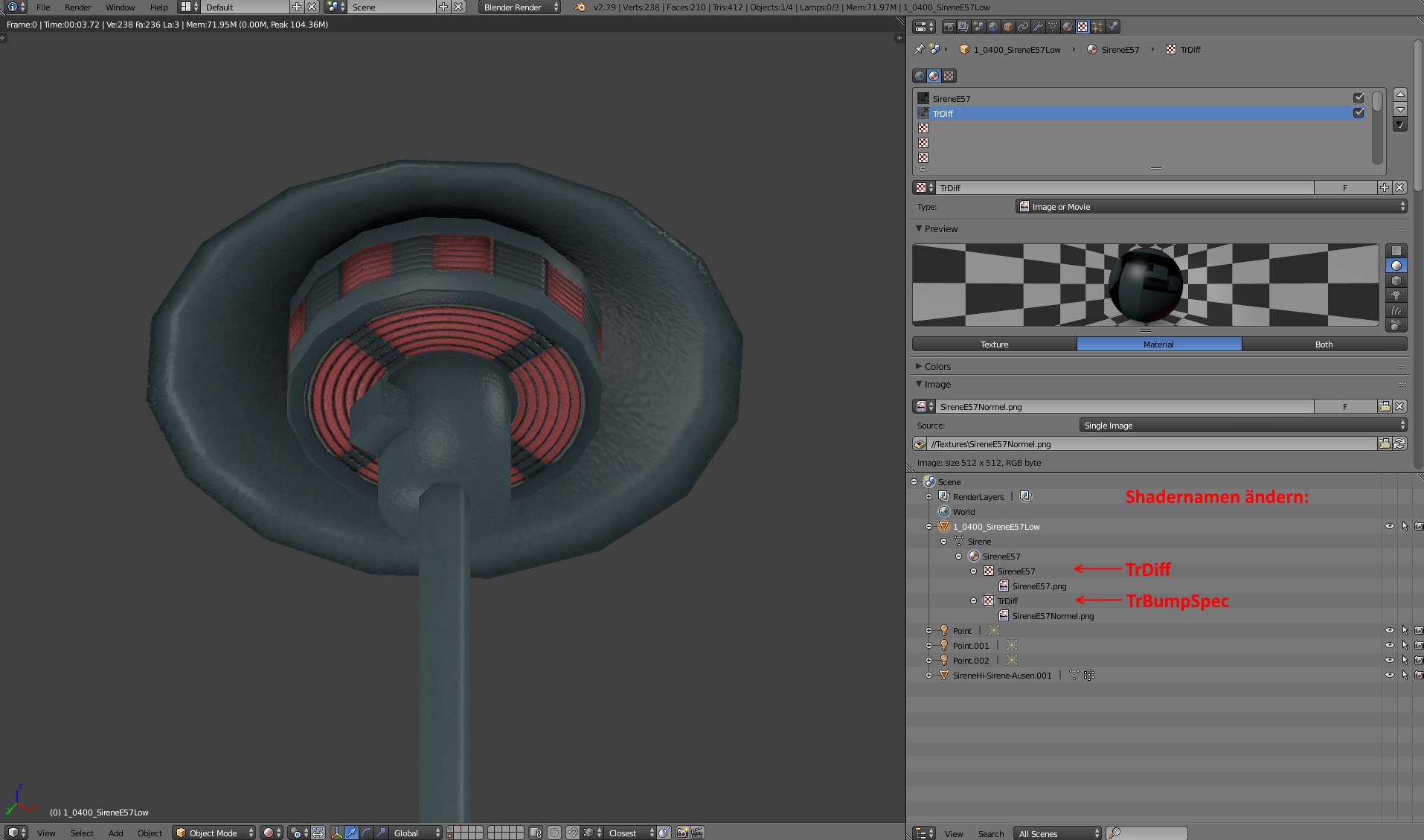Screen dimensions: 1424x840
Task: Open the Render menu
Action: pyautogui.click(x=77, y=7)
